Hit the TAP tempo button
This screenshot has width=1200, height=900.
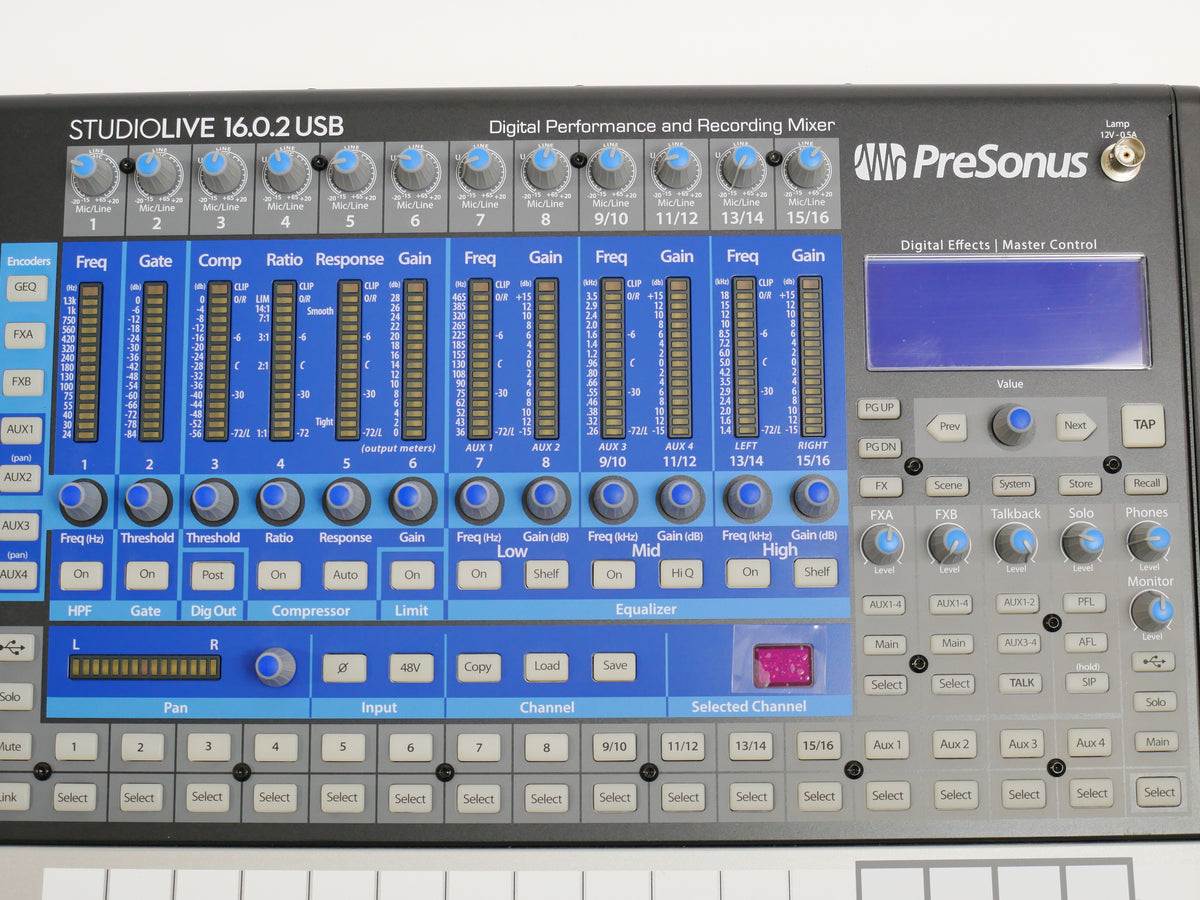[x=1143, y=424]
